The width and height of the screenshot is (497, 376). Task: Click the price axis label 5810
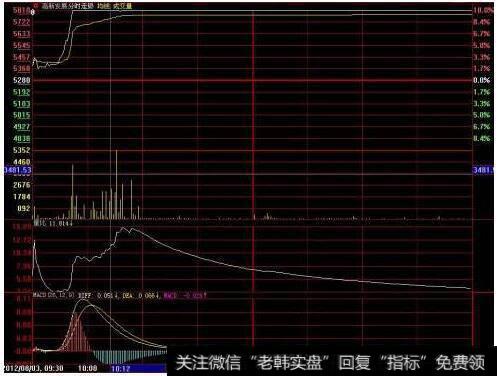click(x=21, y=10)
